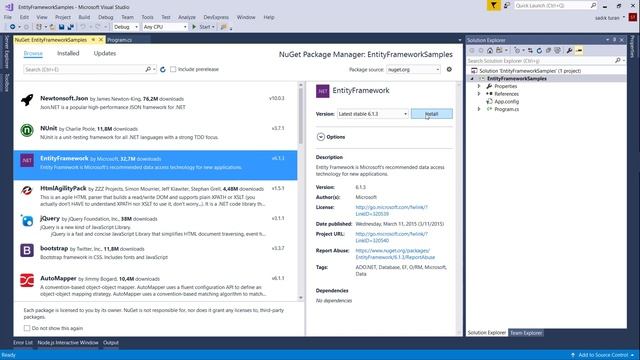Image resolution: width=640 pixels, height=360 pixels.
Task: Open the DevExpress menu
Action: [x=216, y=17]
